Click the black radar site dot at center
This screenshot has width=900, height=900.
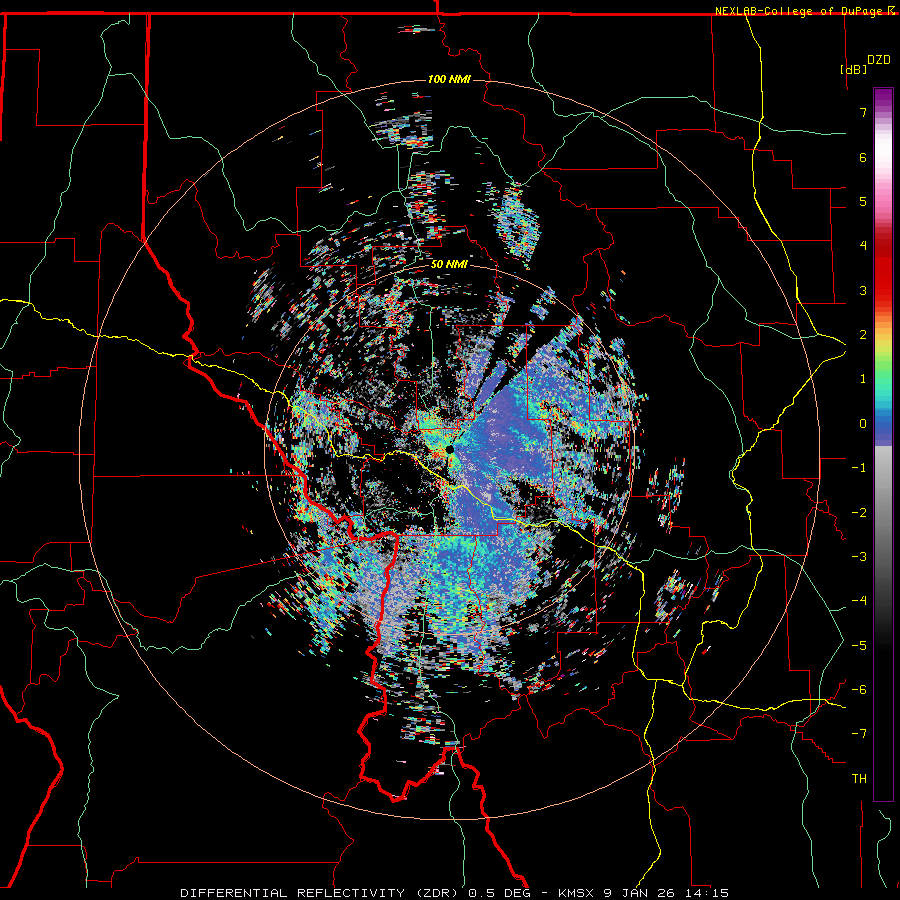point(450,449)
